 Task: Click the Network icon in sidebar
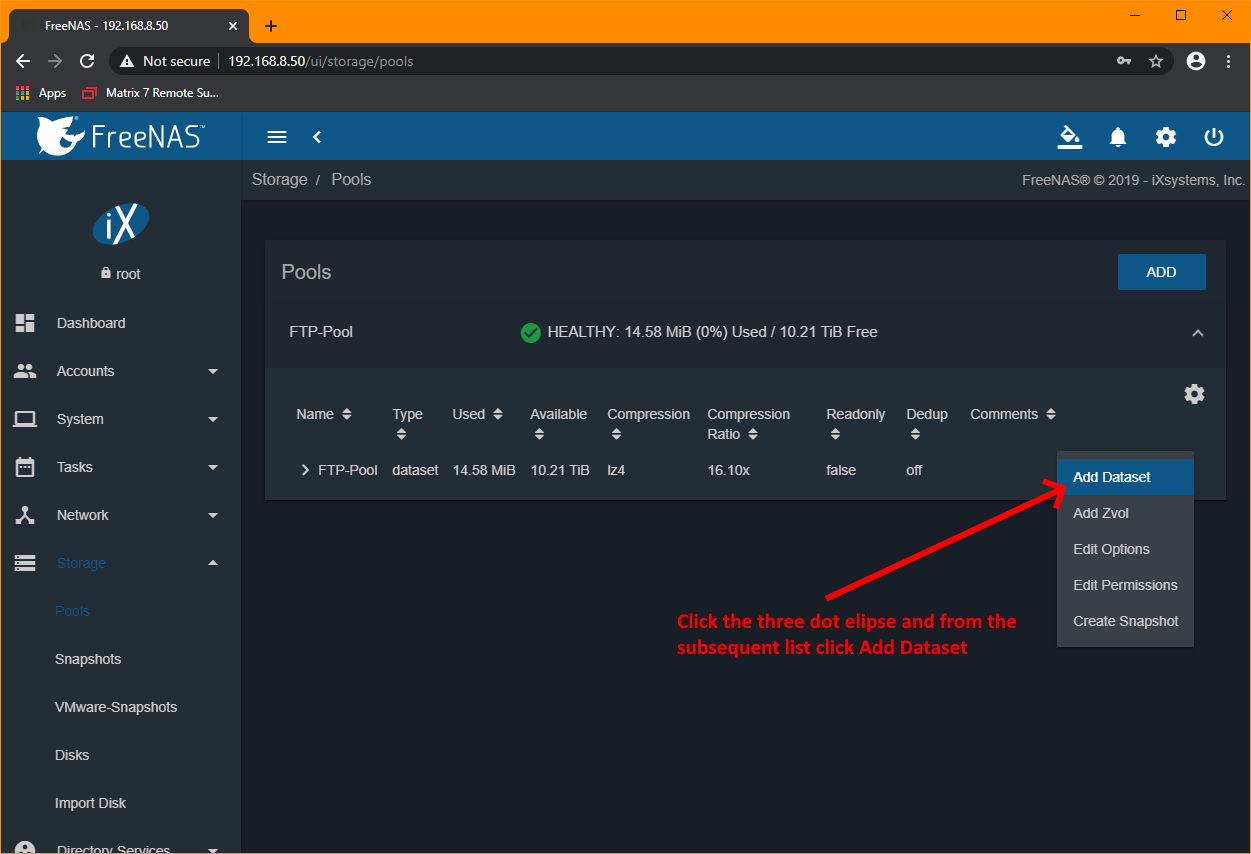tap(25, 515)
